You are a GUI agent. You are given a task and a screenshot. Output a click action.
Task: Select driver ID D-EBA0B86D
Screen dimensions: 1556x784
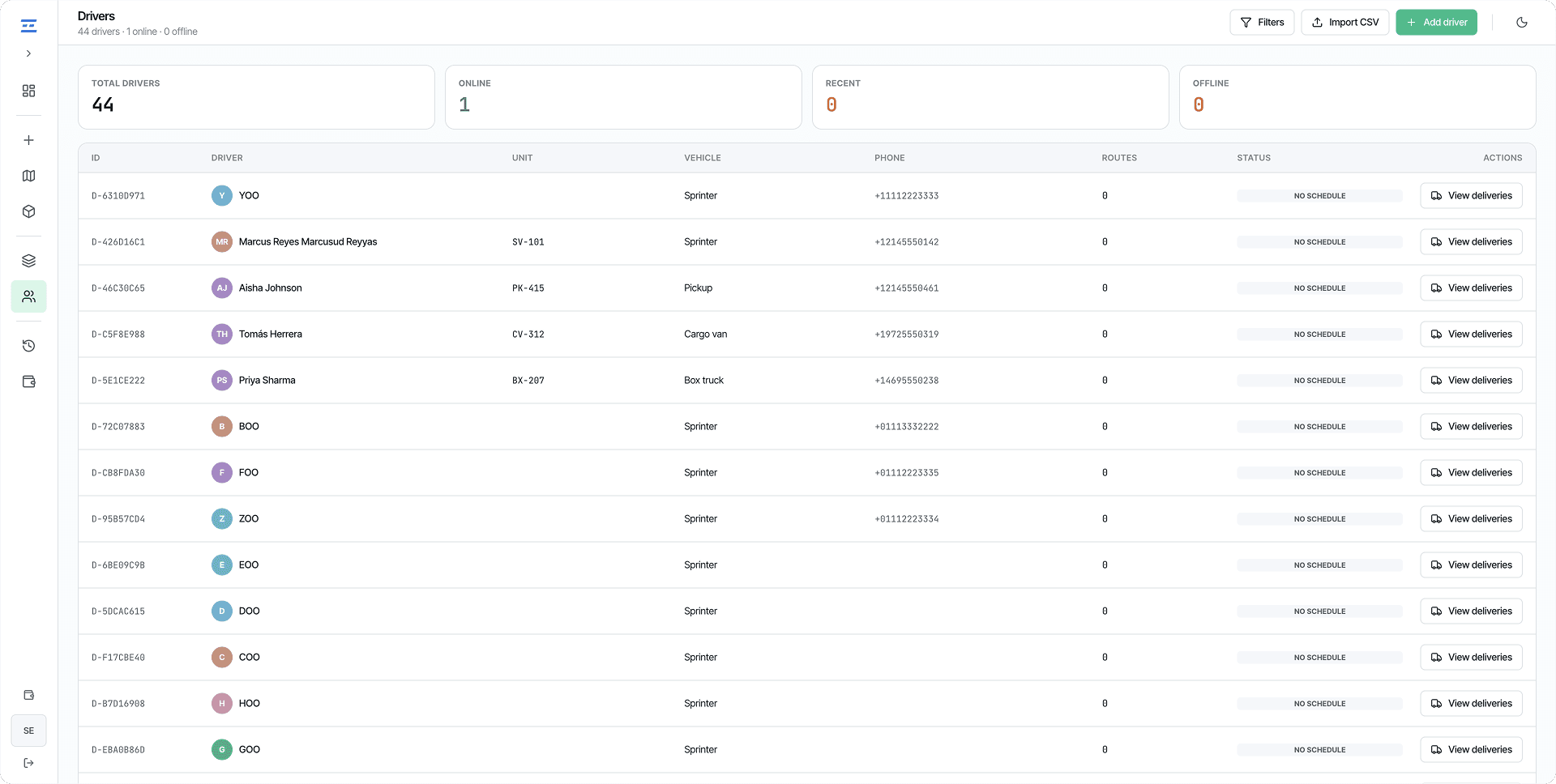118,750
